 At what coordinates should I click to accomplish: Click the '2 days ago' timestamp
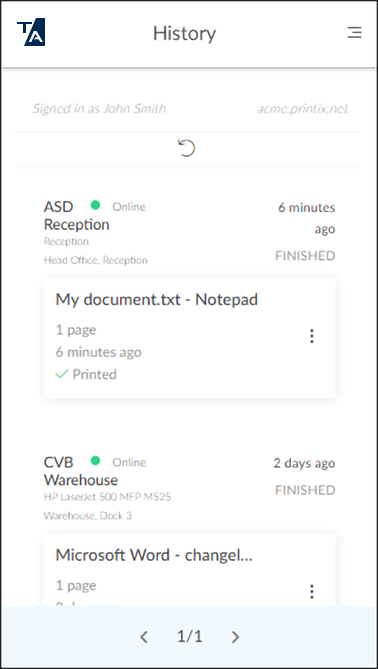pos(304,463)
